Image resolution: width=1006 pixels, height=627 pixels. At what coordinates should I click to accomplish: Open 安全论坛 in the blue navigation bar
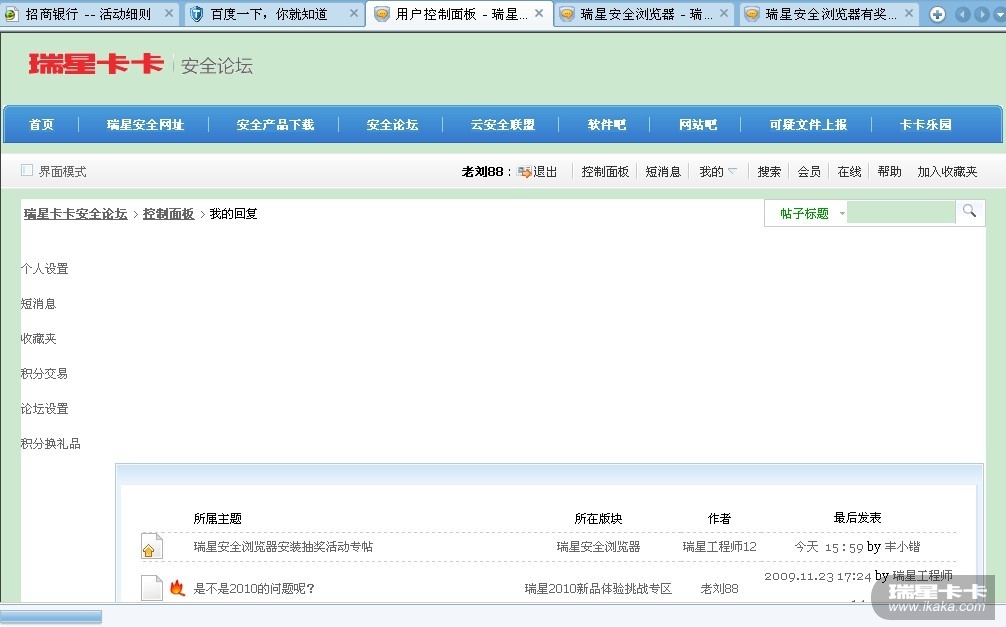pyautogui.click(x=392, y=125)
